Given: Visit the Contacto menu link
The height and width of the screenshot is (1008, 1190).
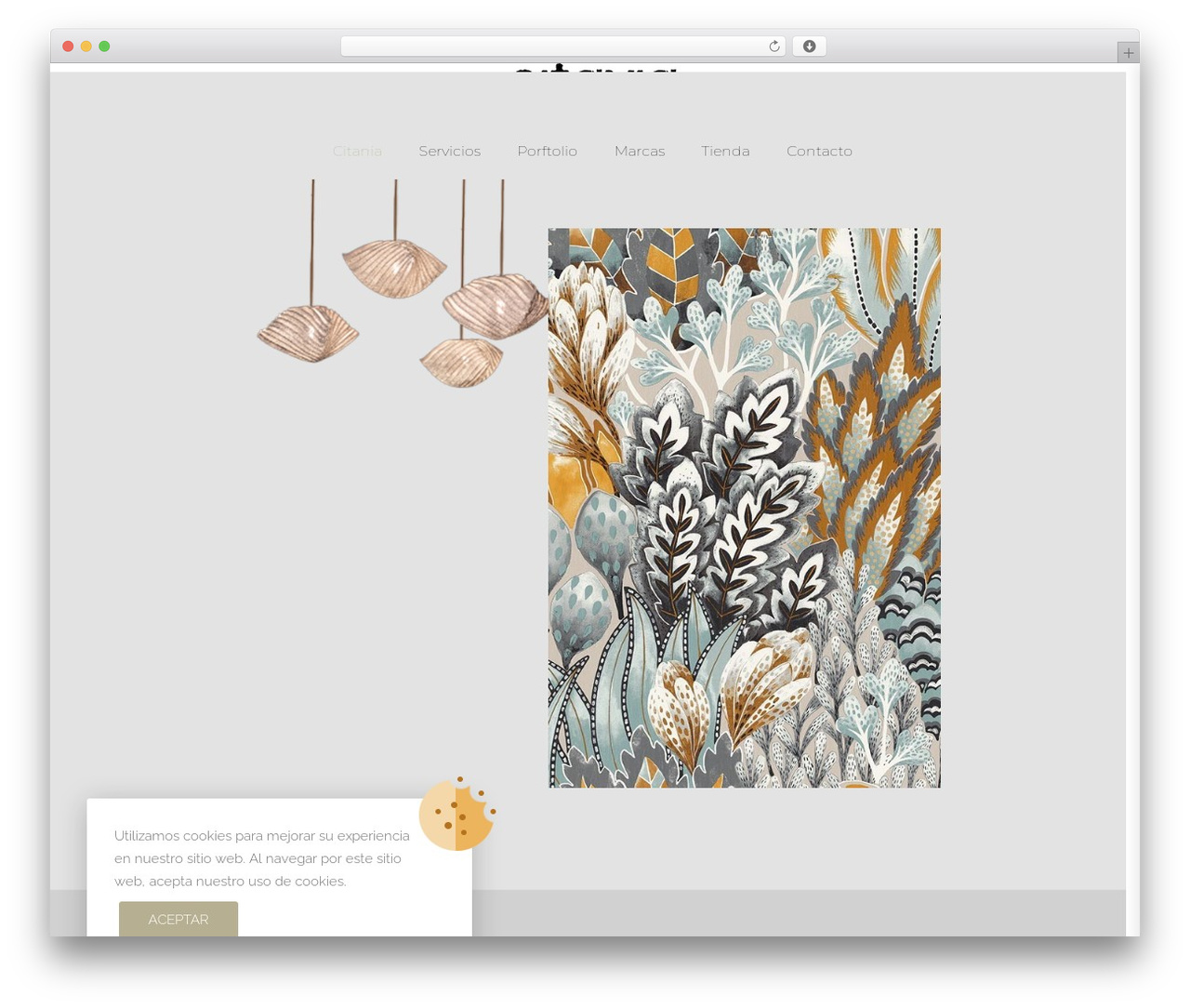Looking at the screenshot, I should pos(819,151).
